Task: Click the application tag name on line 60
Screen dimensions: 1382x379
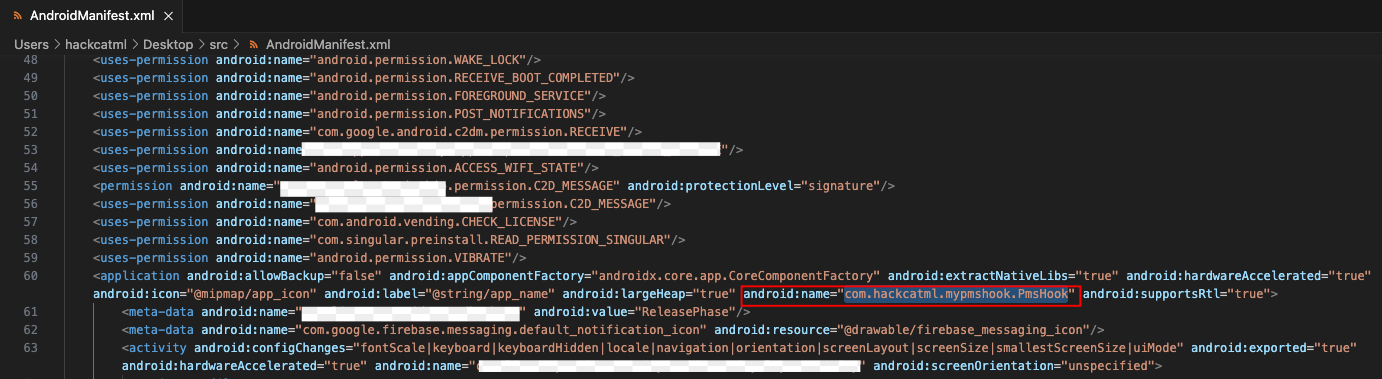Action: pos(140,275)
